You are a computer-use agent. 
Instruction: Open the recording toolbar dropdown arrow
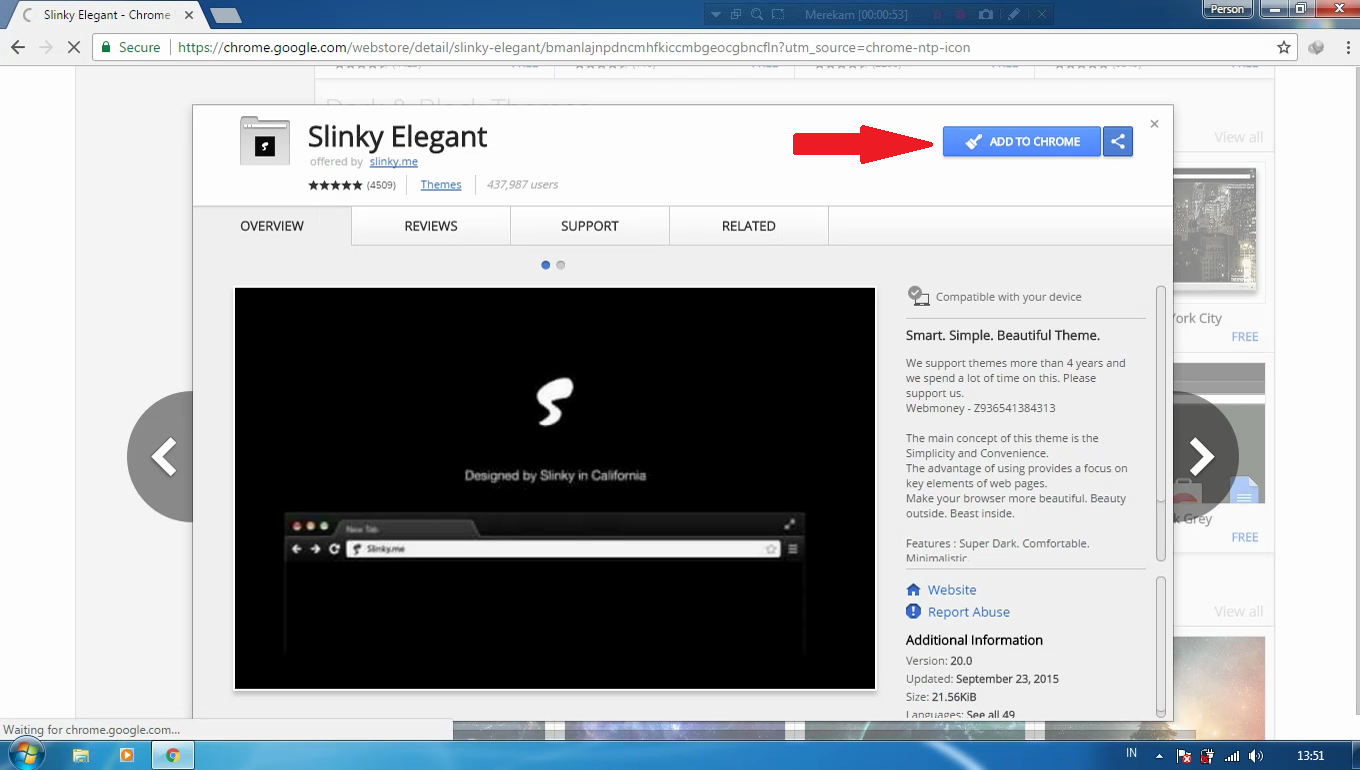[x=716, y=14]
